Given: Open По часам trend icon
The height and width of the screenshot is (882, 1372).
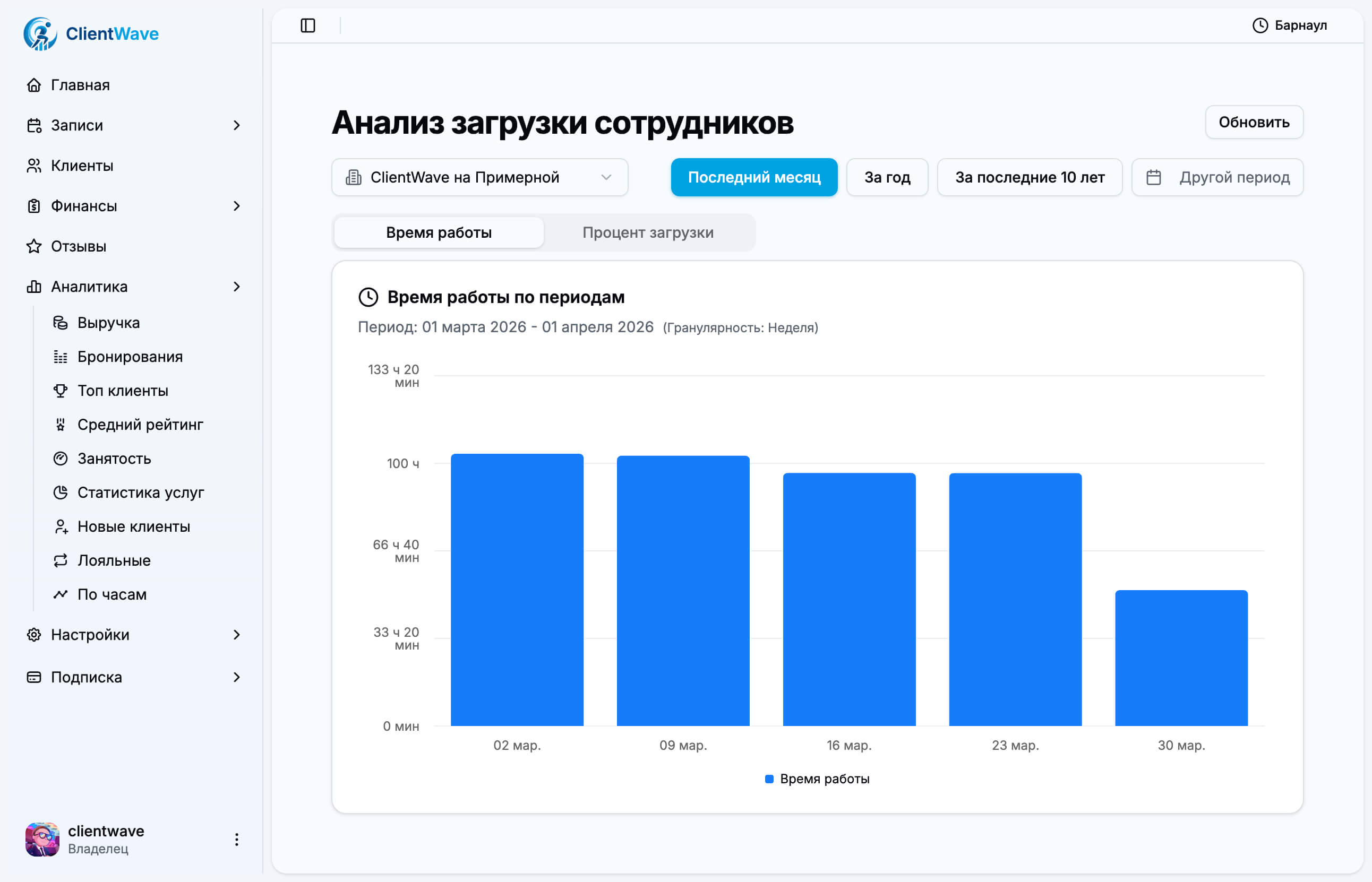Looking at the screenshot, I should [61, 594].
